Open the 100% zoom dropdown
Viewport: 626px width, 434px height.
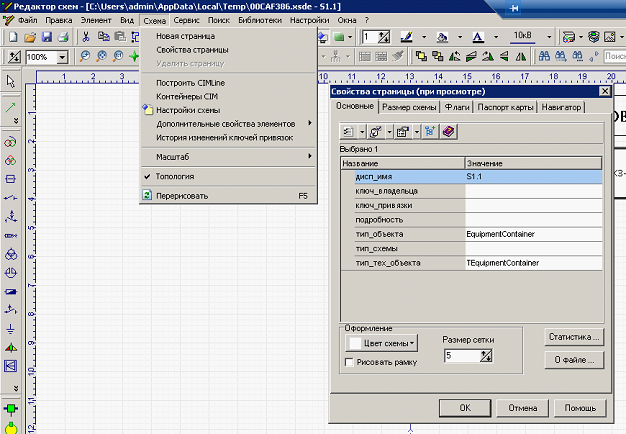pos(62,57)
